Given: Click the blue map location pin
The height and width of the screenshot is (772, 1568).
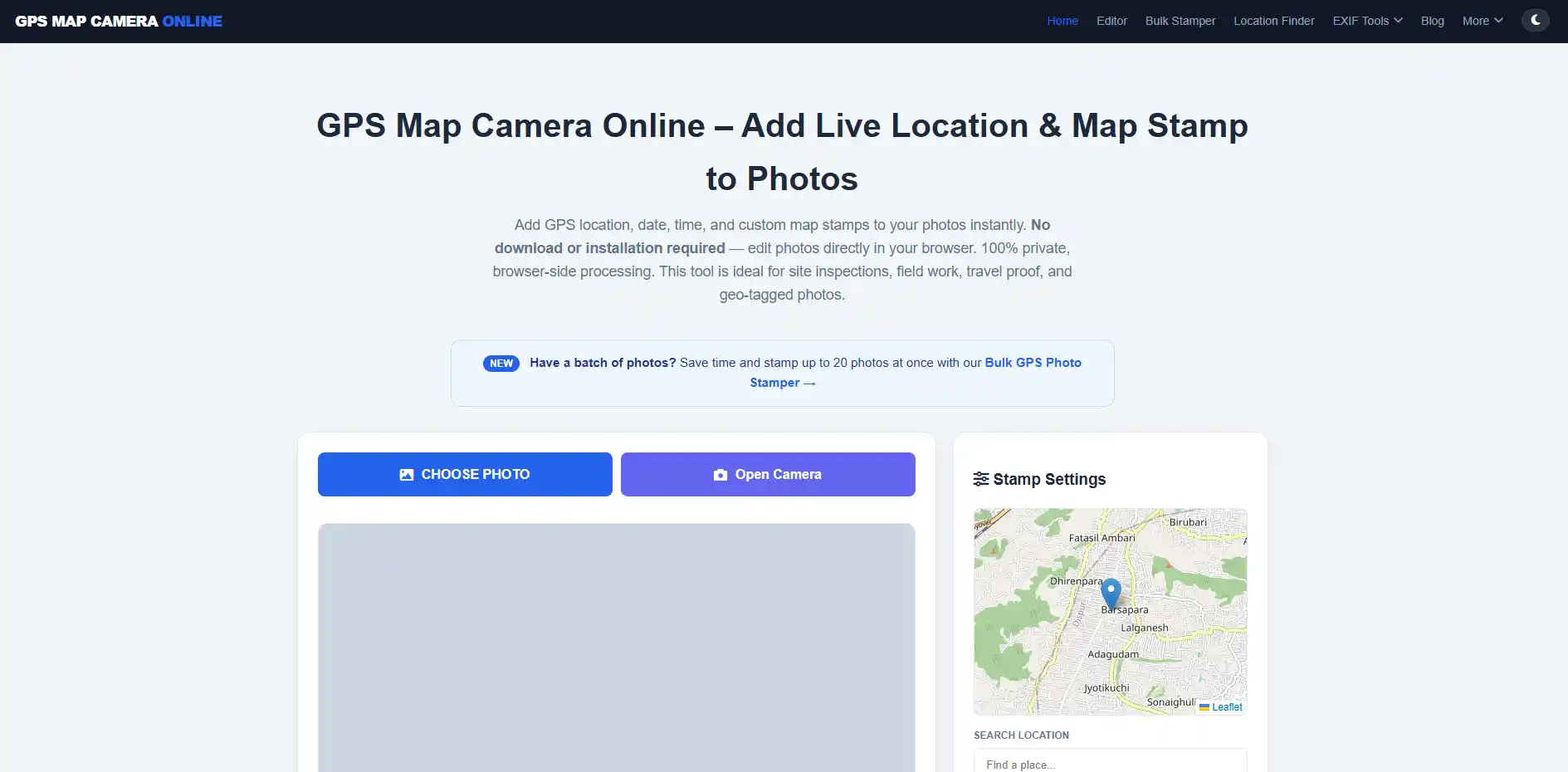Looking at the screenshot, I should pos(1111,594).
